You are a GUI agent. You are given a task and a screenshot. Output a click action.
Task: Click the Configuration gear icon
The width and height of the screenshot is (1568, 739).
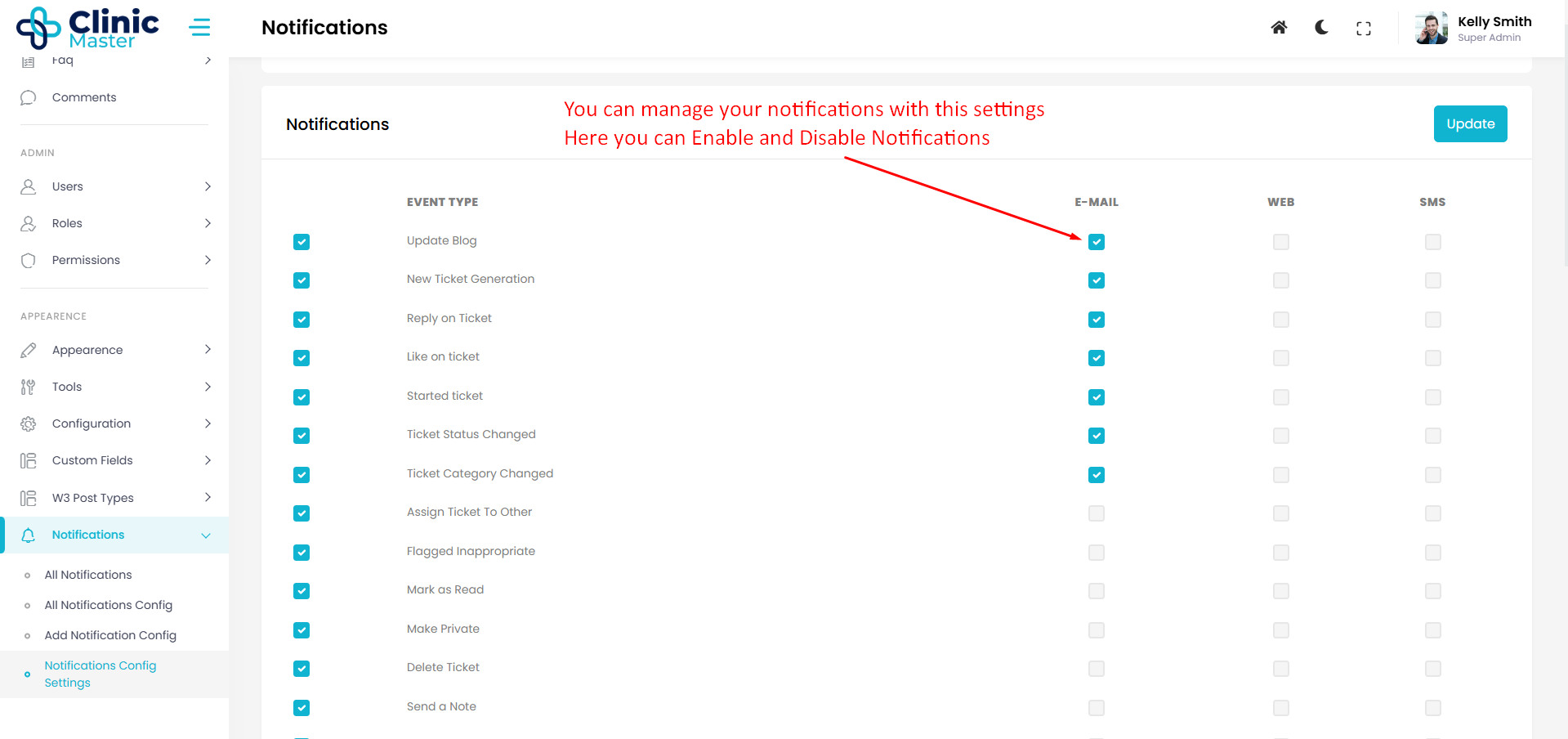[29, 423]
